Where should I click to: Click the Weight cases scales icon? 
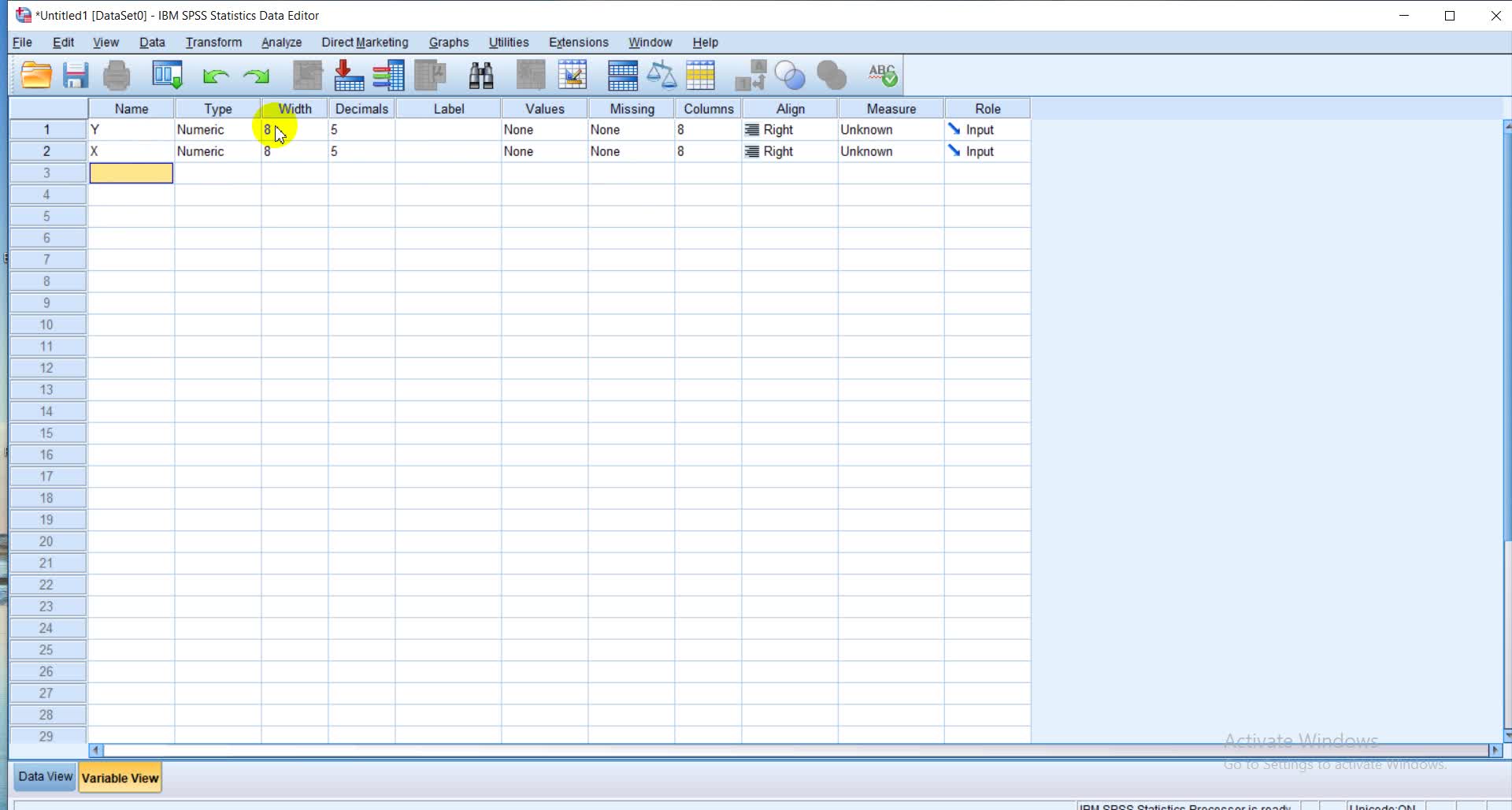(x=661, y=76)
